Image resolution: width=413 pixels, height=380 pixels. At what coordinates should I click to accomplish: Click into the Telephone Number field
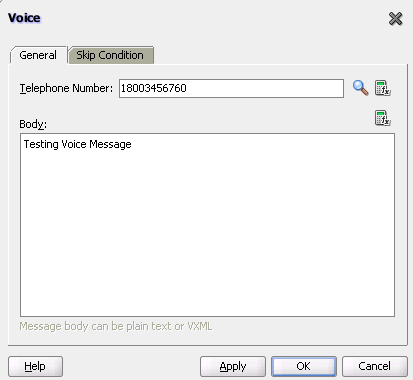[231, 88]
